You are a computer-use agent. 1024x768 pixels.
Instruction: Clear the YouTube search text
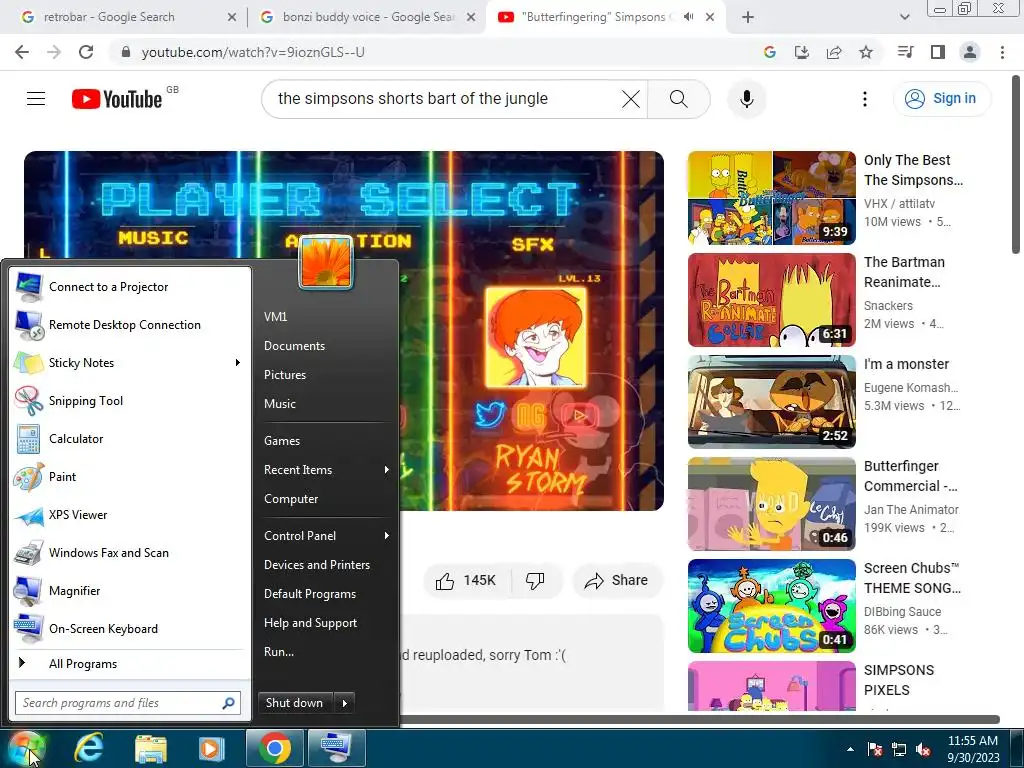(631, 99)
